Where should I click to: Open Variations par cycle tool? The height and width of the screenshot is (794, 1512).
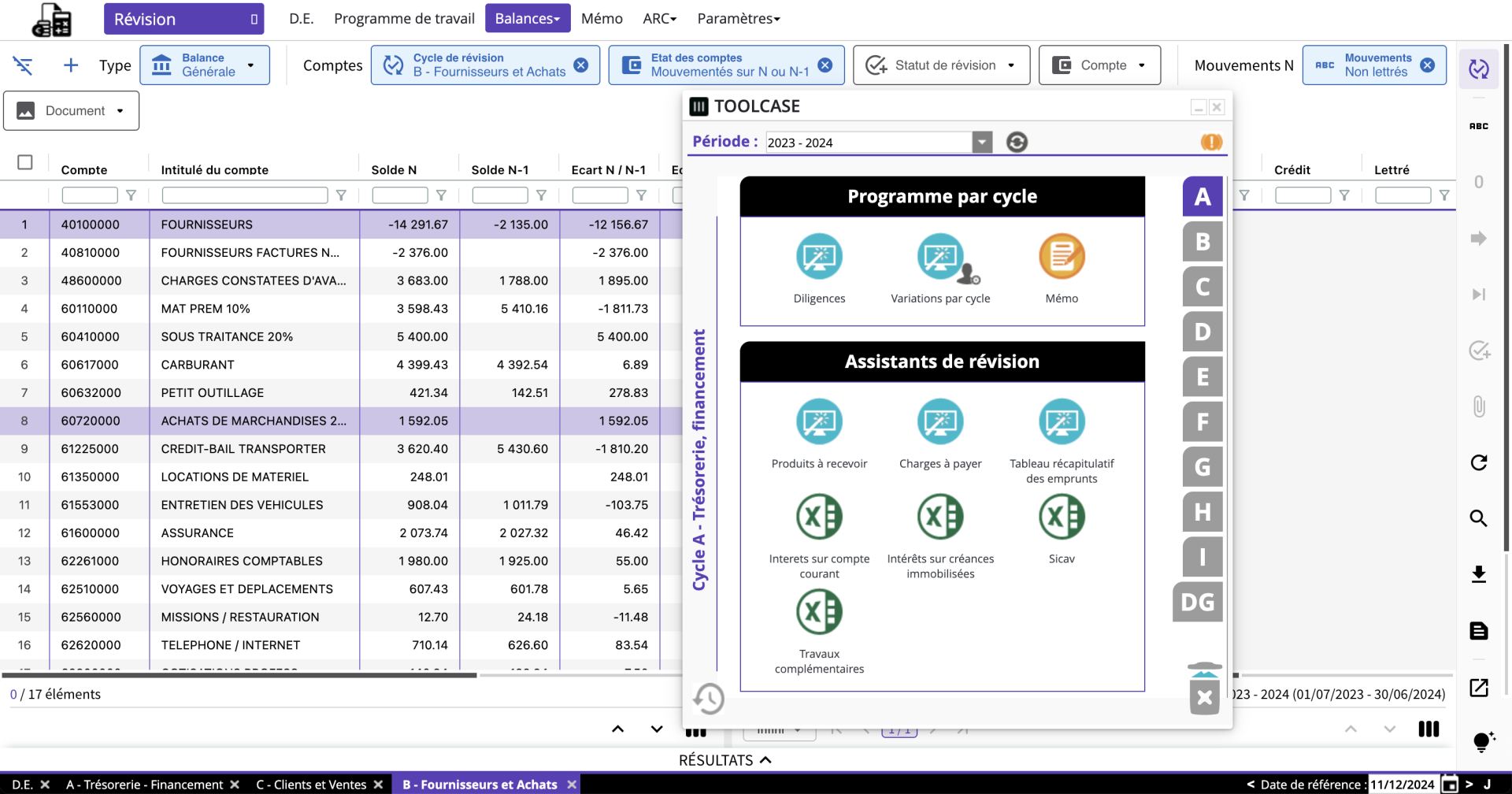(940, 257)
